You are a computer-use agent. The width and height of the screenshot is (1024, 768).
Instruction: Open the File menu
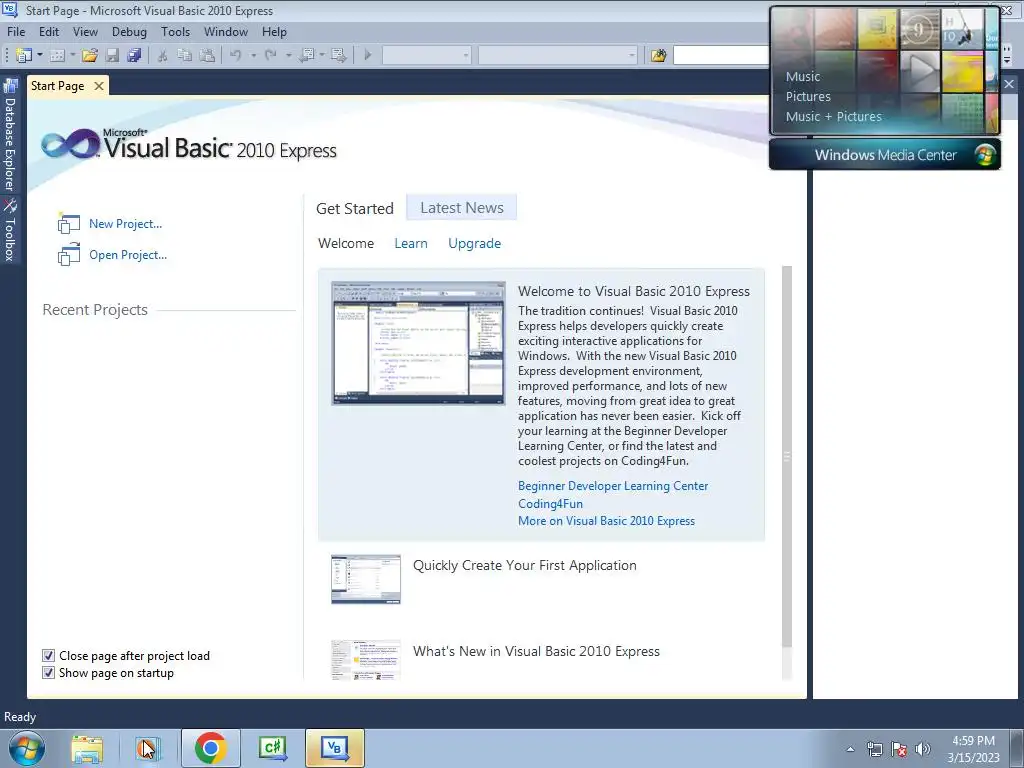click(16, 31)
